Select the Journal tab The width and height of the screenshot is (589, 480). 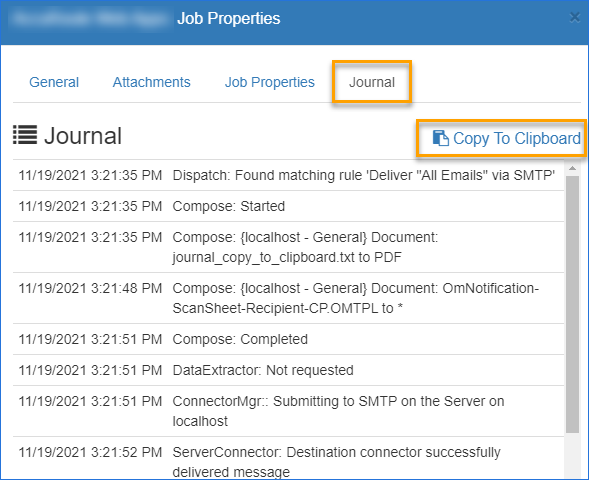tap(372, 82)
